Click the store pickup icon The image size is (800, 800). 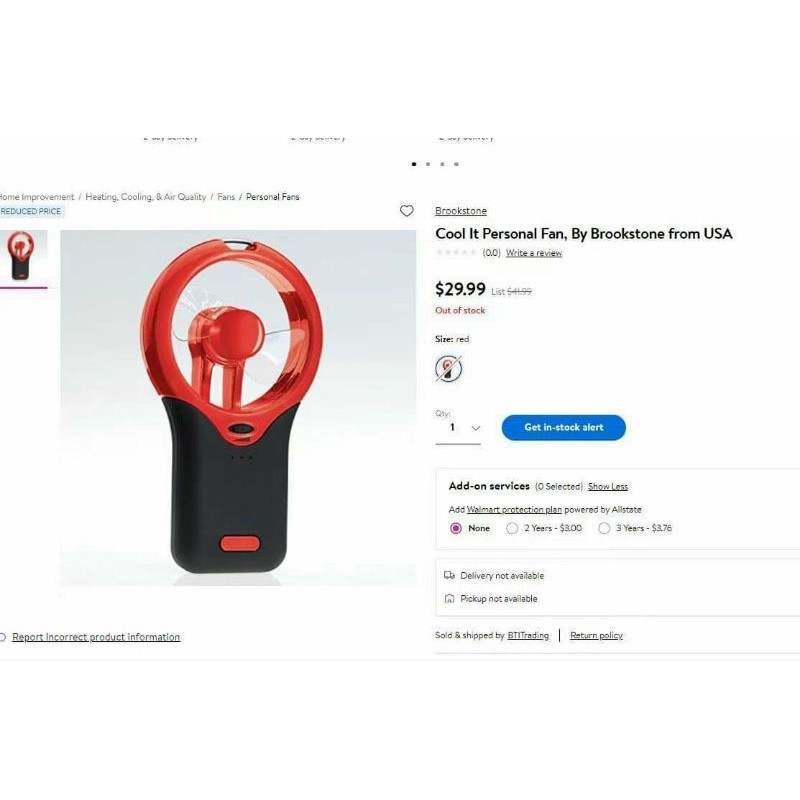(x=449, y=598)
